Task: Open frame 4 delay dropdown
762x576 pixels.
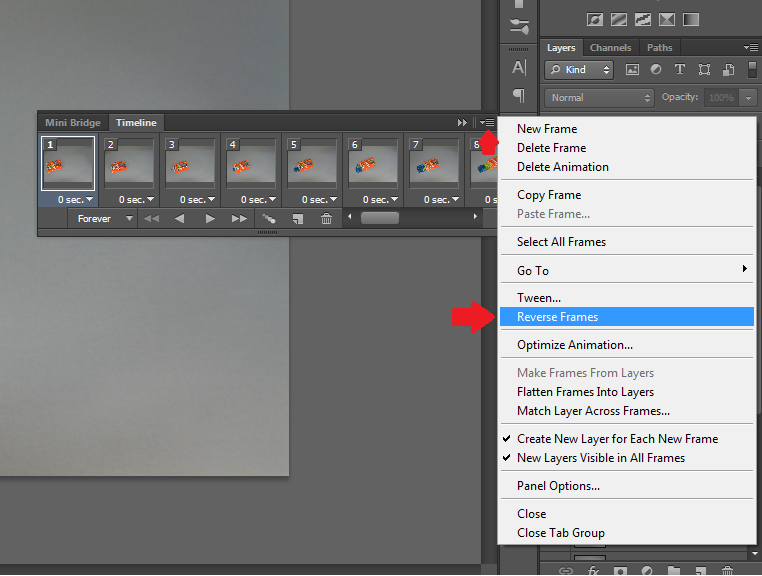Action: (x=258, y=199)
